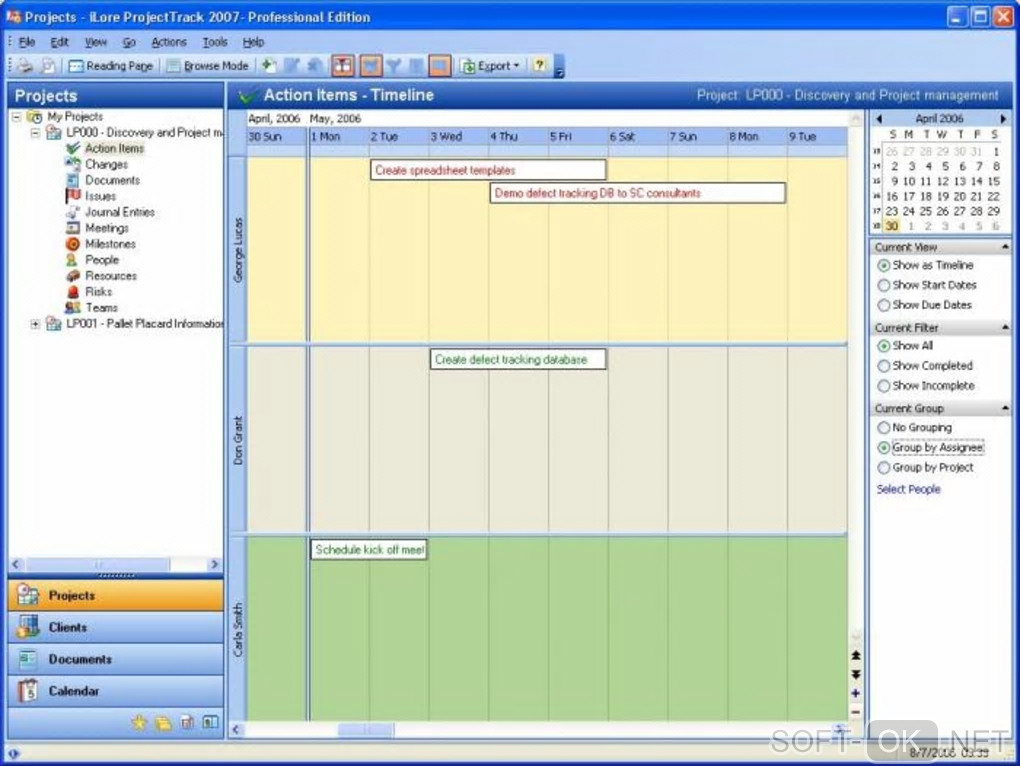
Task: Select the Show All filter option
Action: click(883, 346)
